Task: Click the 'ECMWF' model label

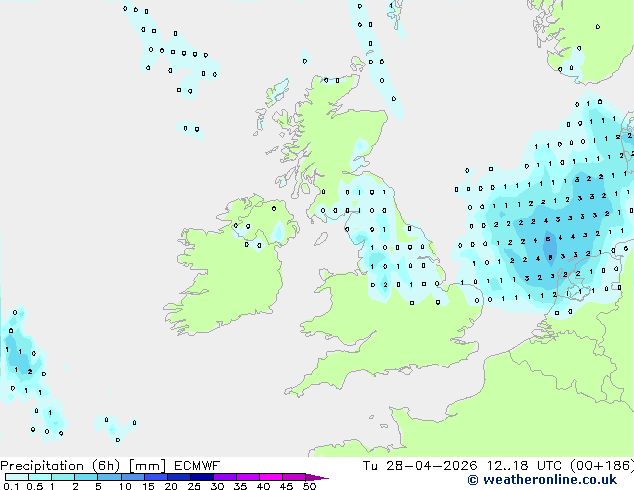Action: click(x=197, y=466)
